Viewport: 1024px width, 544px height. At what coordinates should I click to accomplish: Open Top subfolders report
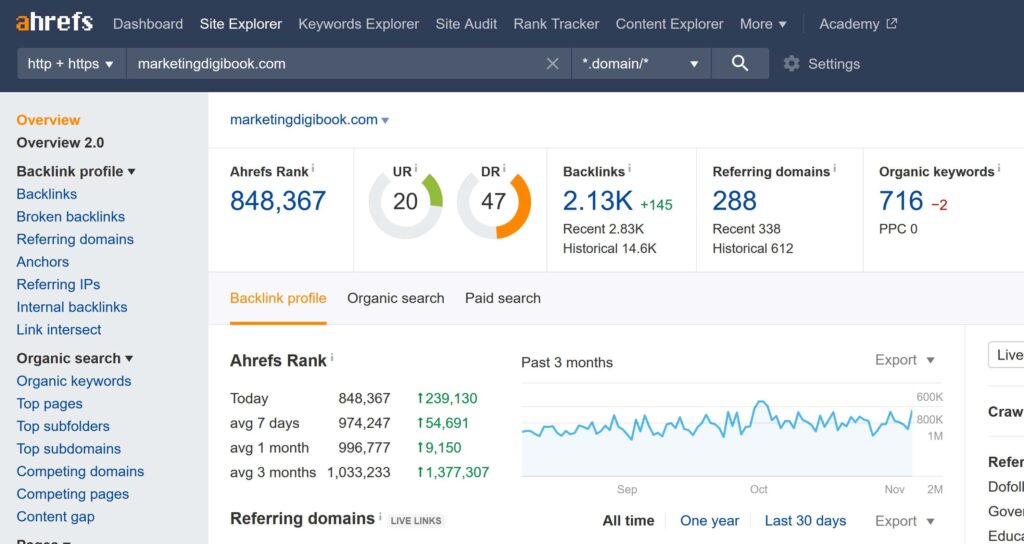[63, 426]
